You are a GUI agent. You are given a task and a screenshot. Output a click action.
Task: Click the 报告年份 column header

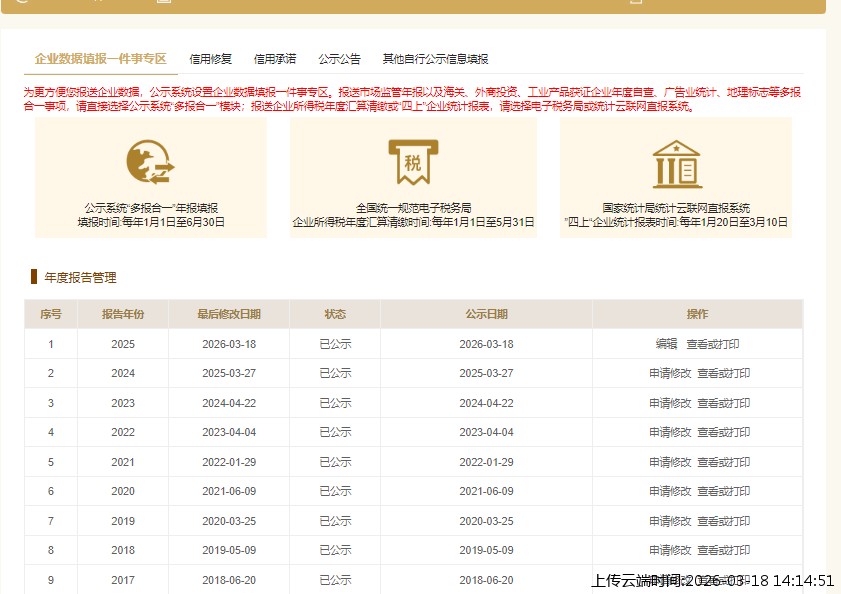122,314
